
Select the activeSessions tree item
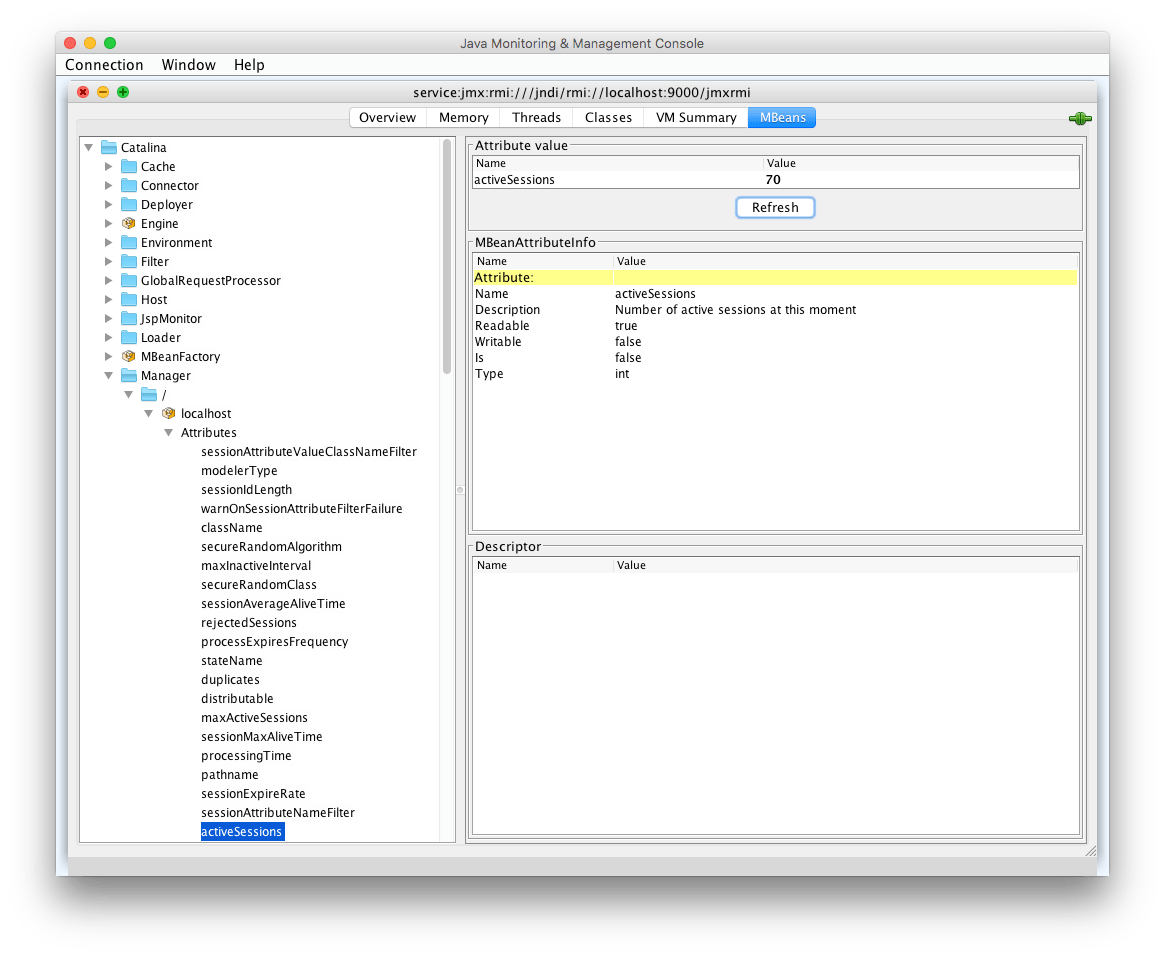coord(242,831)
